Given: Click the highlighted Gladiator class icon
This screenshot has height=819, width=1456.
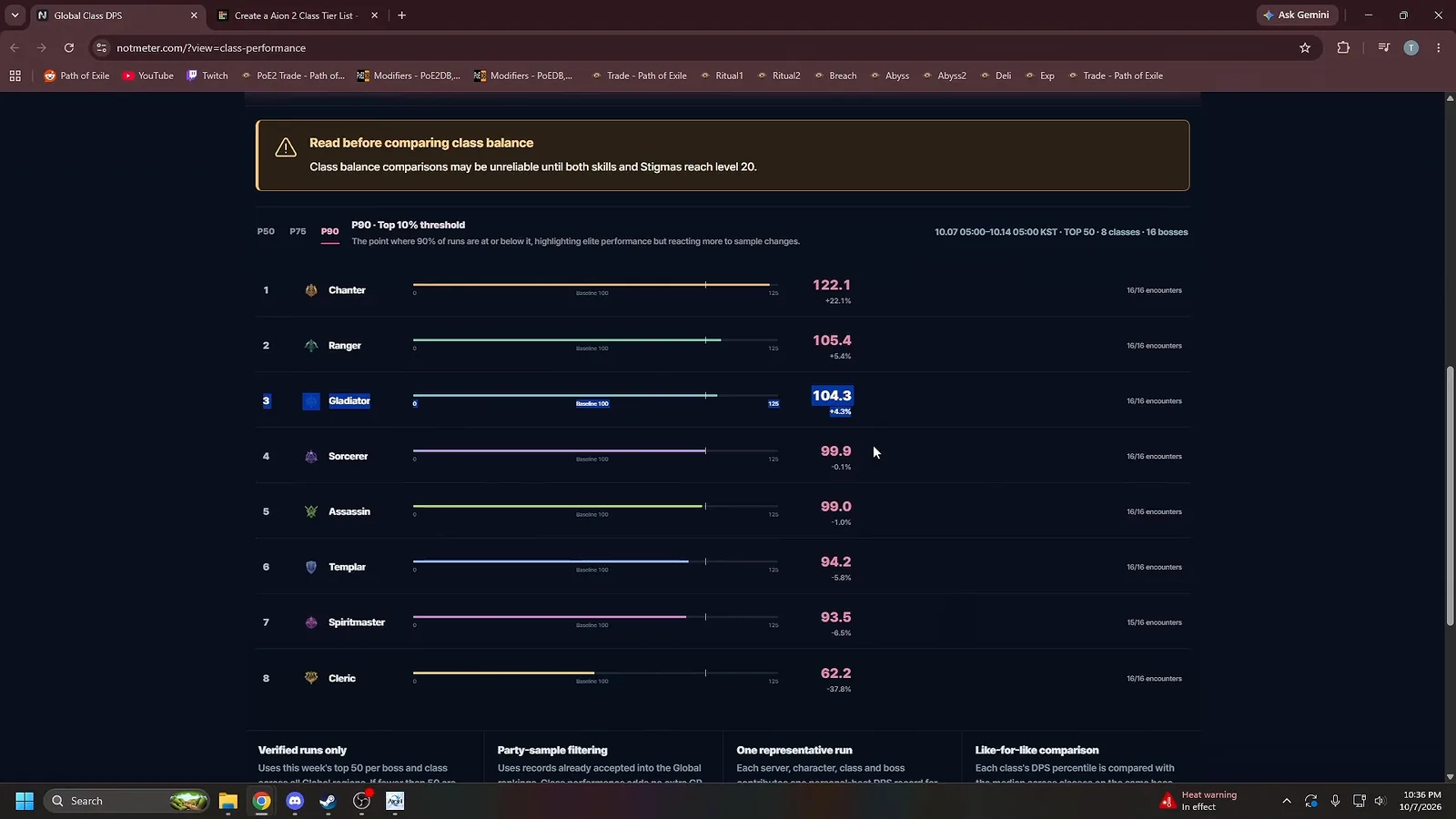Looking at the screenshot, I should 311,401.
